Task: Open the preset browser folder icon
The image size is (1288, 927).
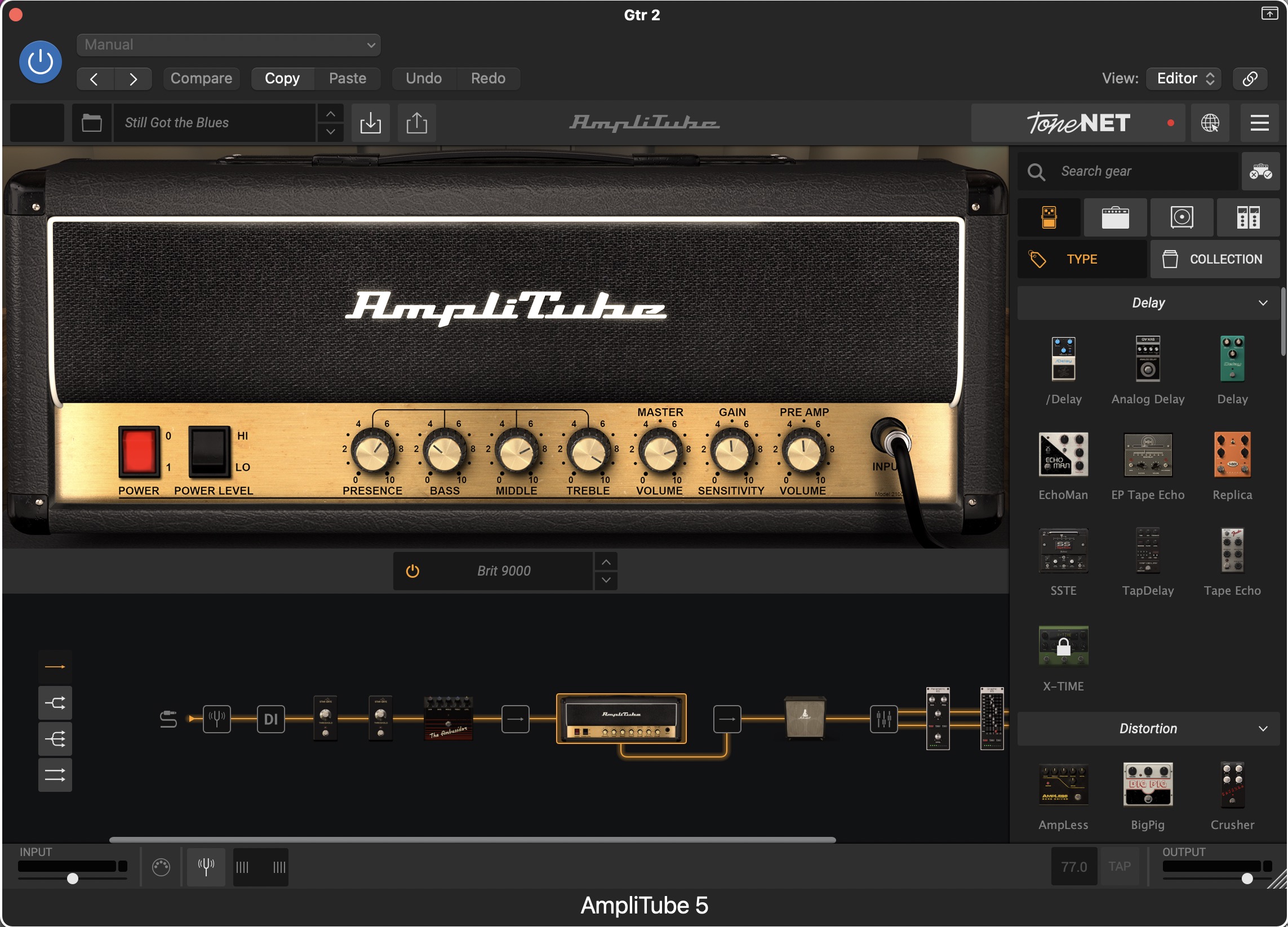Action: tap(91, 123)
